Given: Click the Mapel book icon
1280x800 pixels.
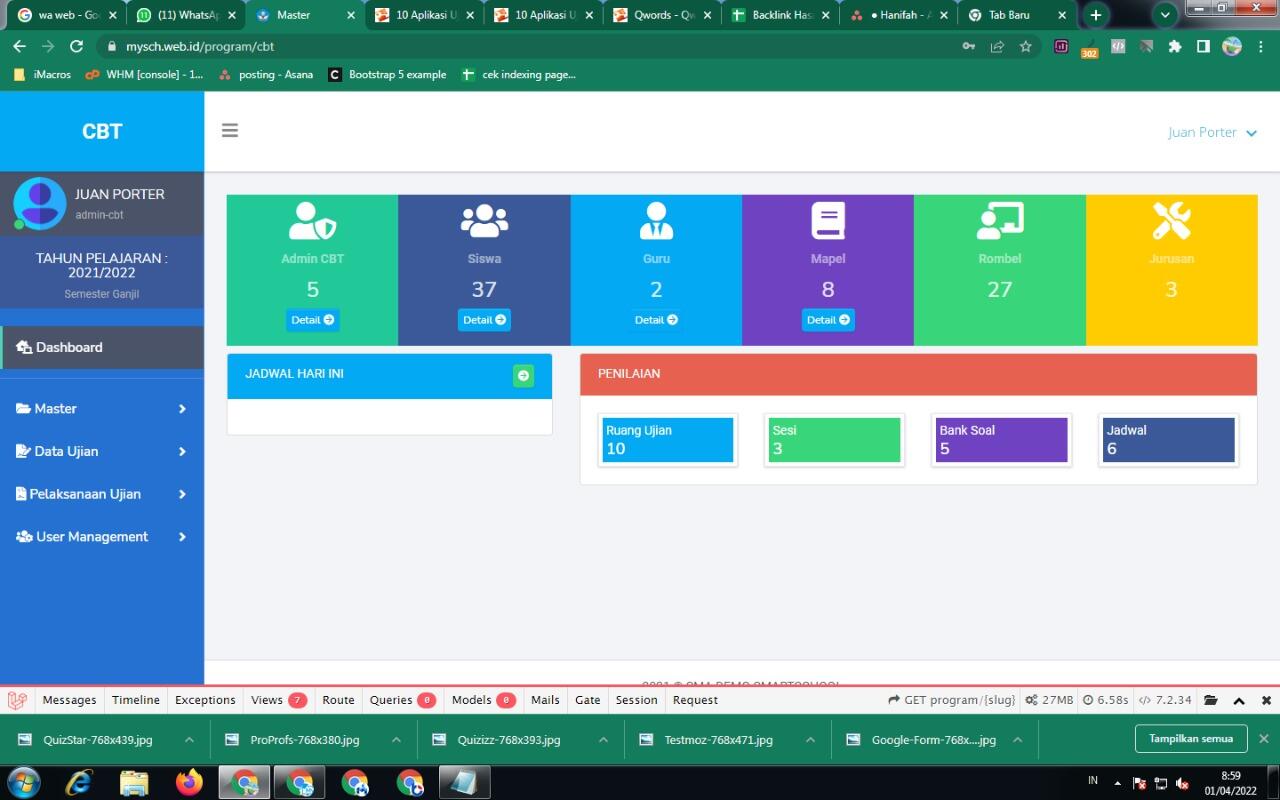Looking at the screenshot, I should coord(828,221).
